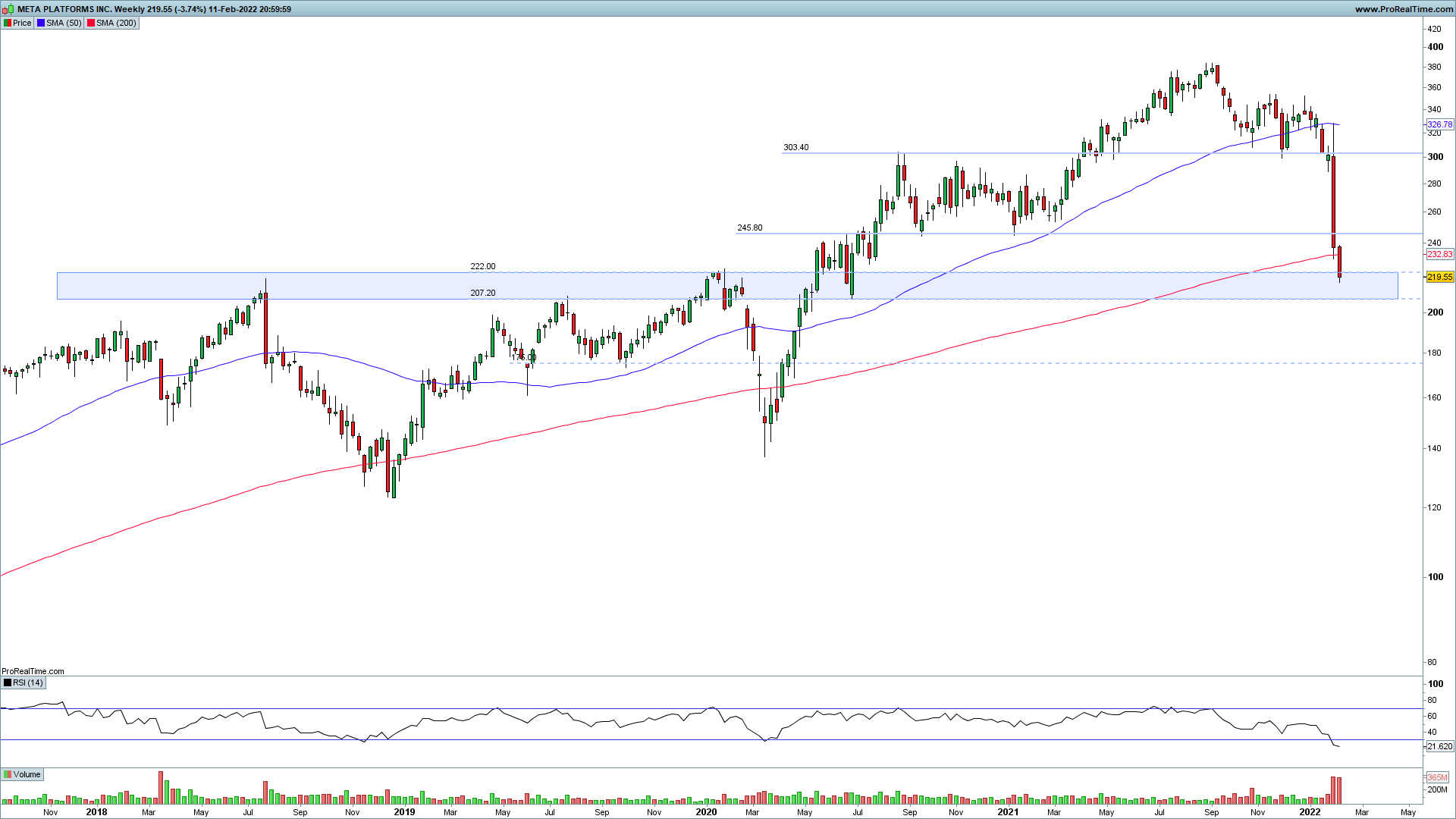Click the candlestick icon beside META title

[x=8, y=9]
